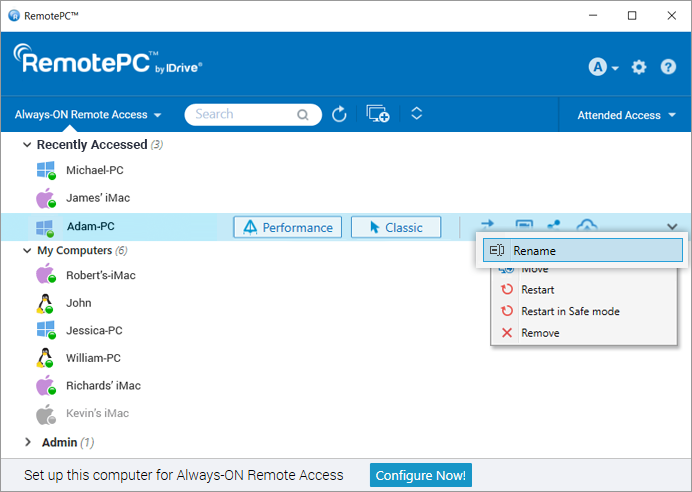
Task: Click the Configure Now! button
Action: pyautogui.click(x=421, y=475)
